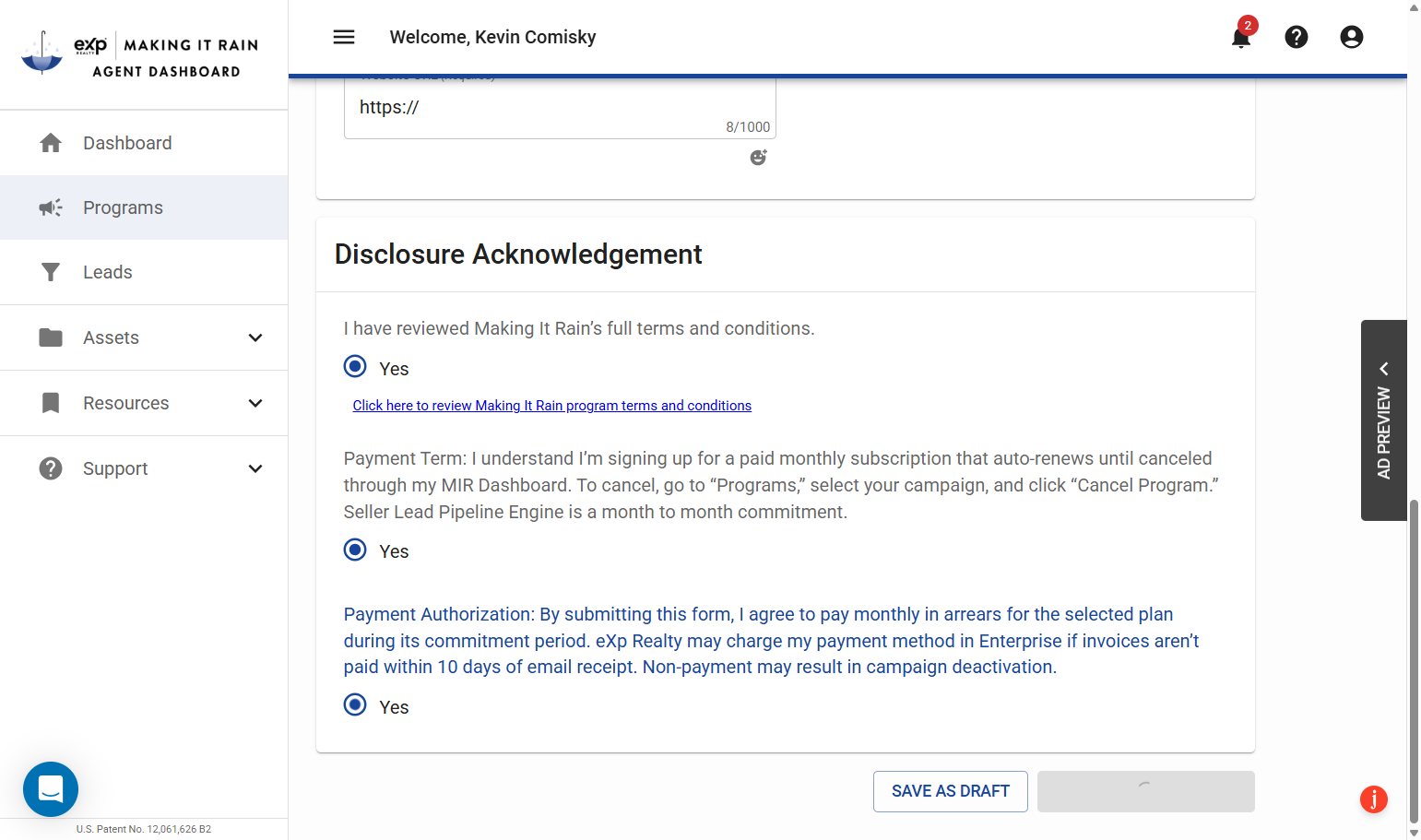Click the Dashboard home icon

point(51,143)
